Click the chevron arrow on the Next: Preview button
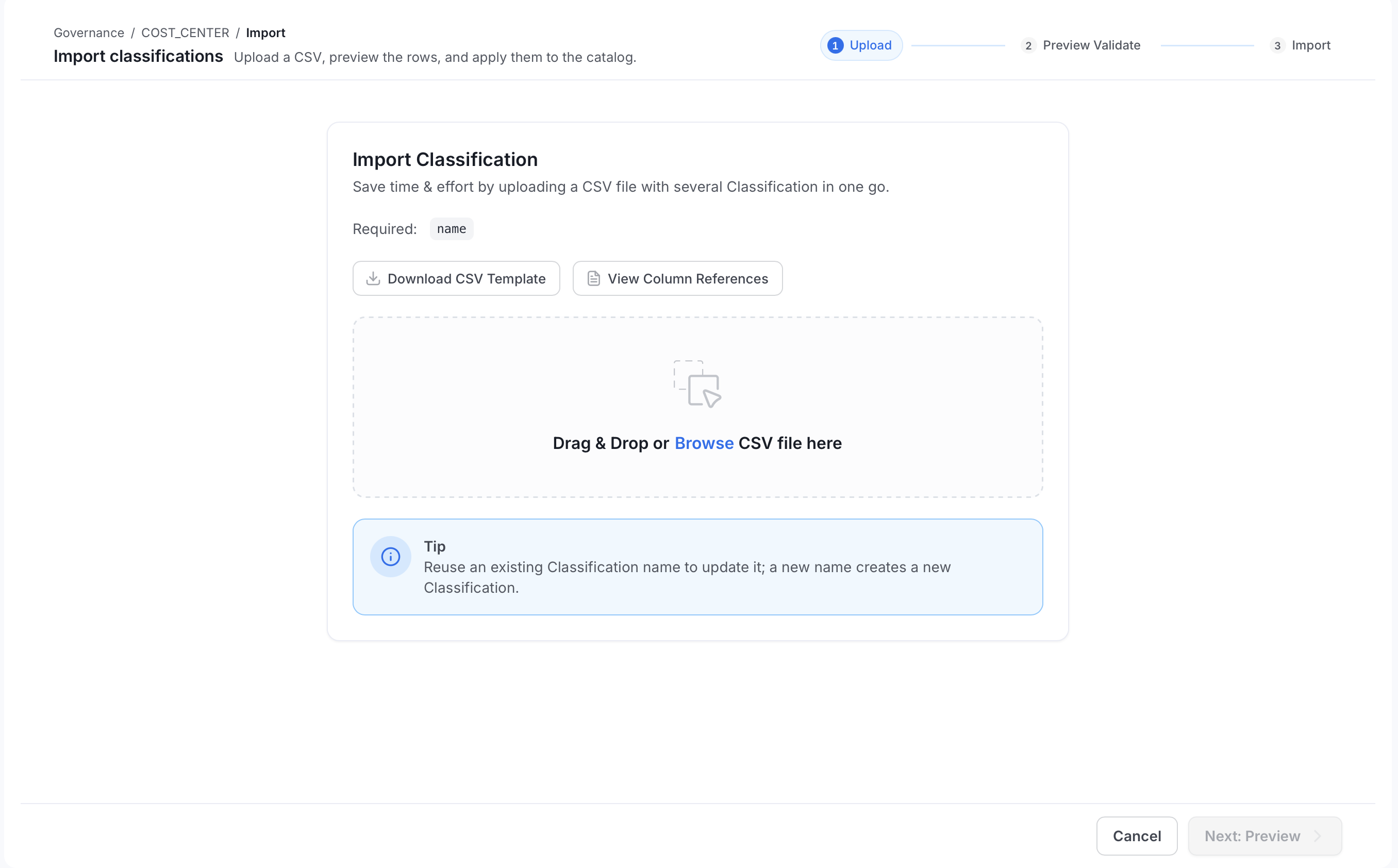This screenshot has height=868, width=1398. click(x=1317, y=836)
